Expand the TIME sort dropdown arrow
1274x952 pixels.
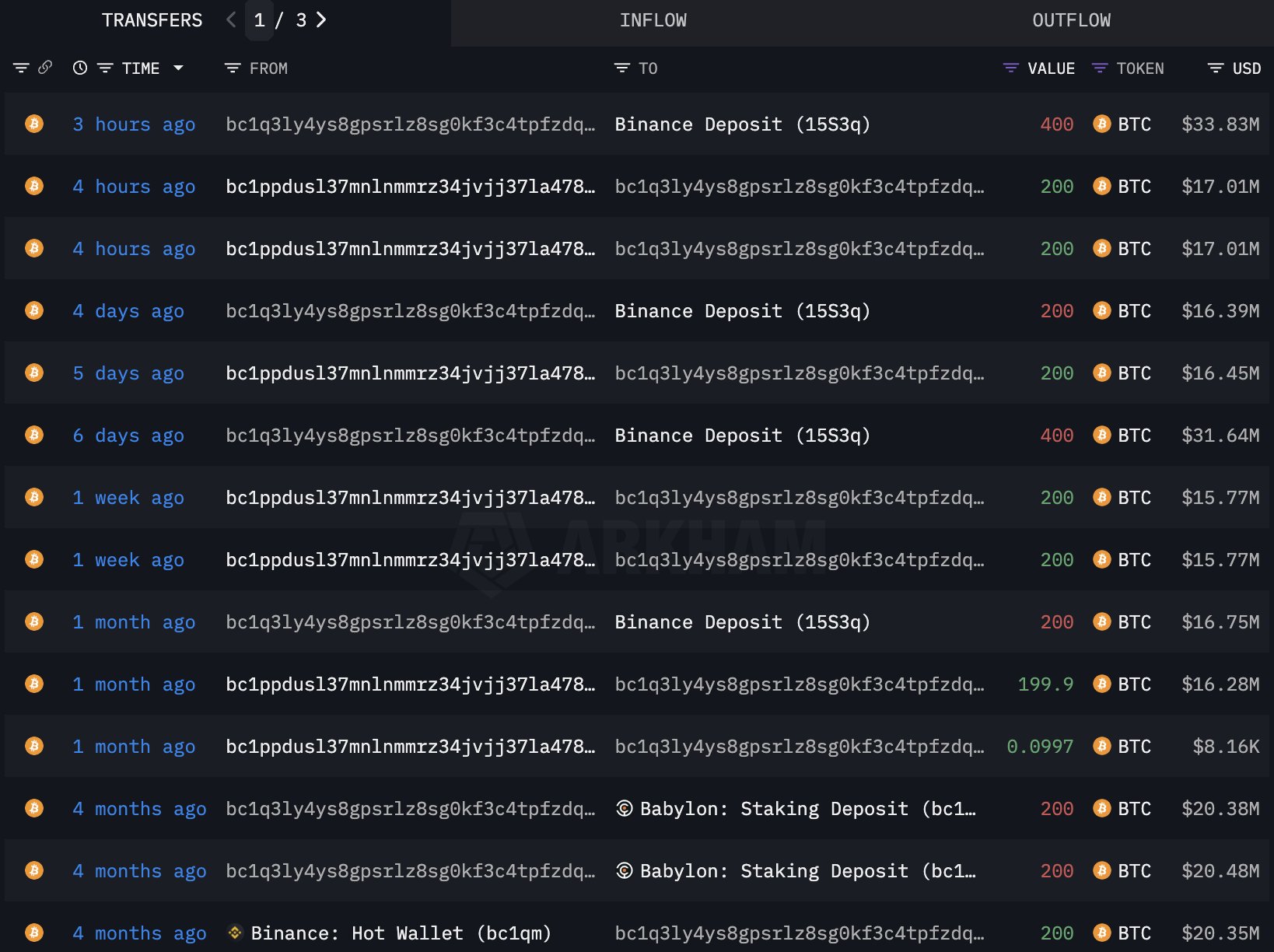click(178, 68)
